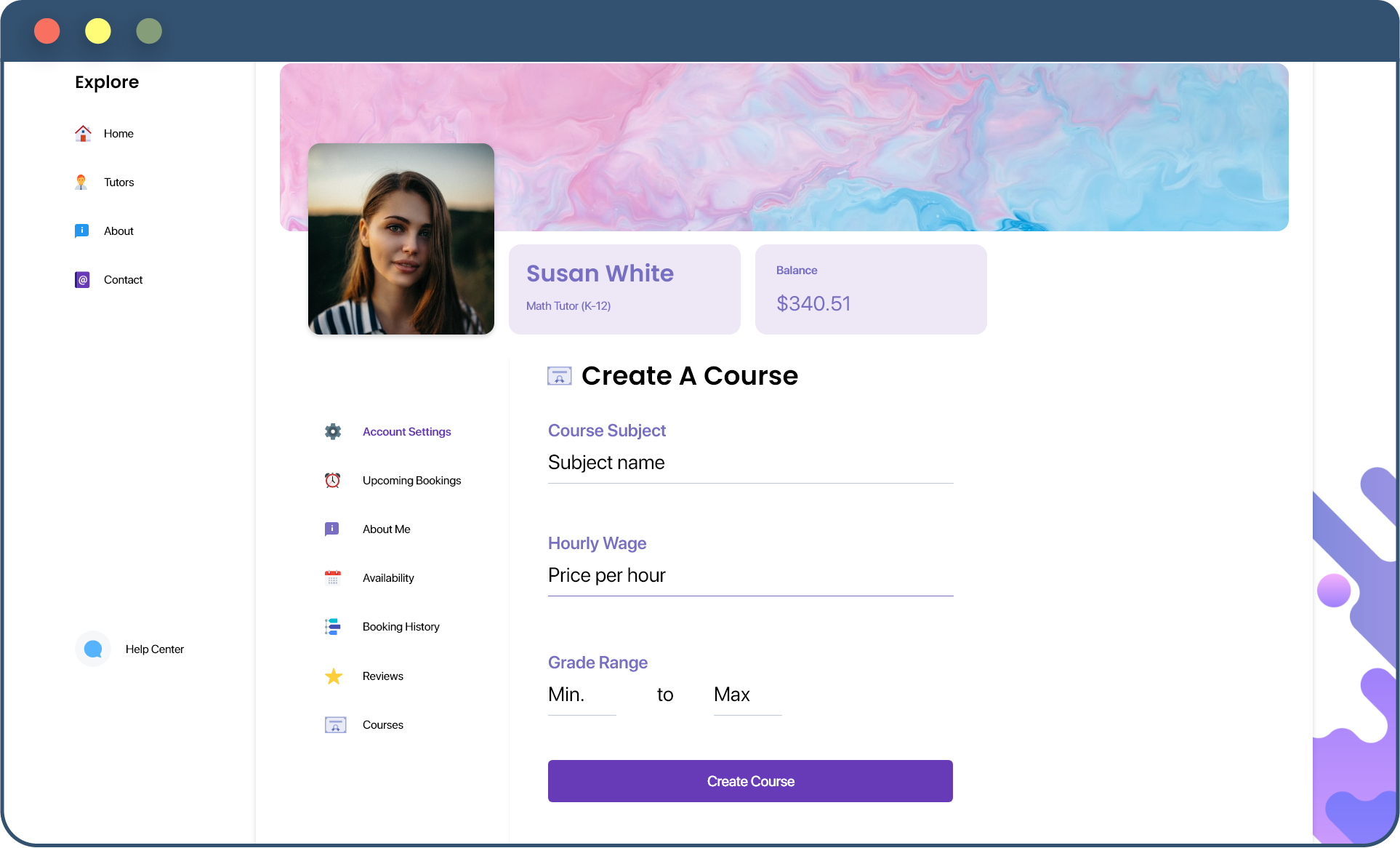Click the Availability calendar icon
The width and height of the screenshot is (1400, 848).
tap(333, 577)
